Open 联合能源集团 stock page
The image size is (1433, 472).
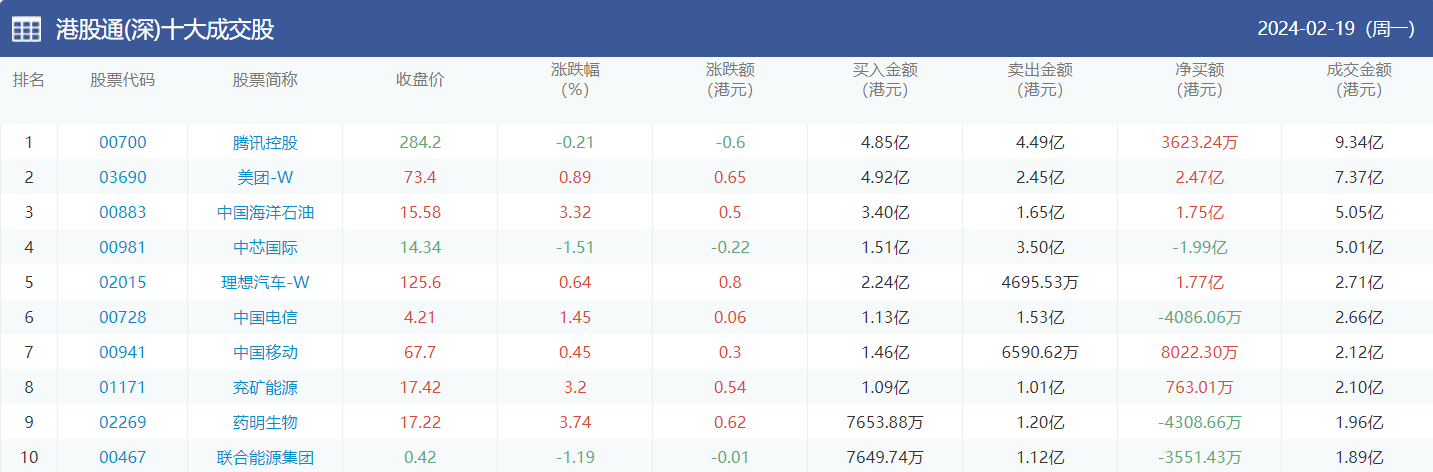click(x=265, y=458)
